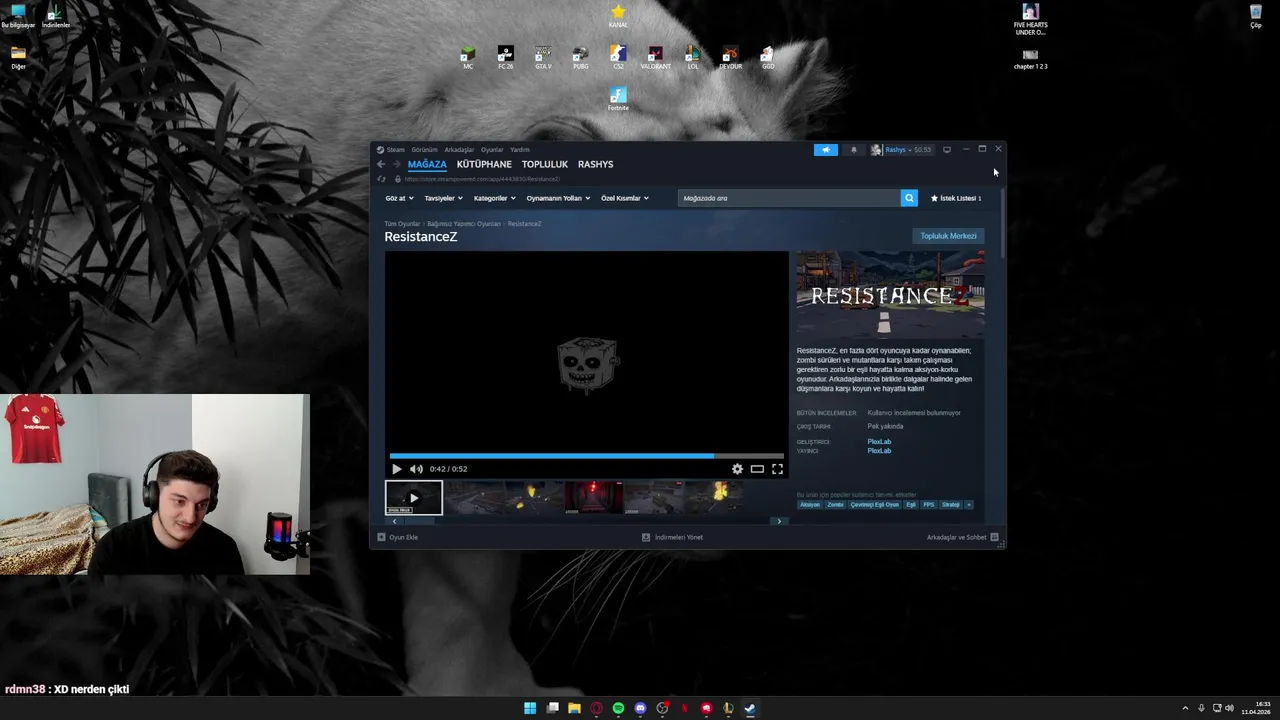Viewport: 1280px width, 720px height.
Task: Select the red corridor screenshot thumbnail
Action: coord(593,498)
